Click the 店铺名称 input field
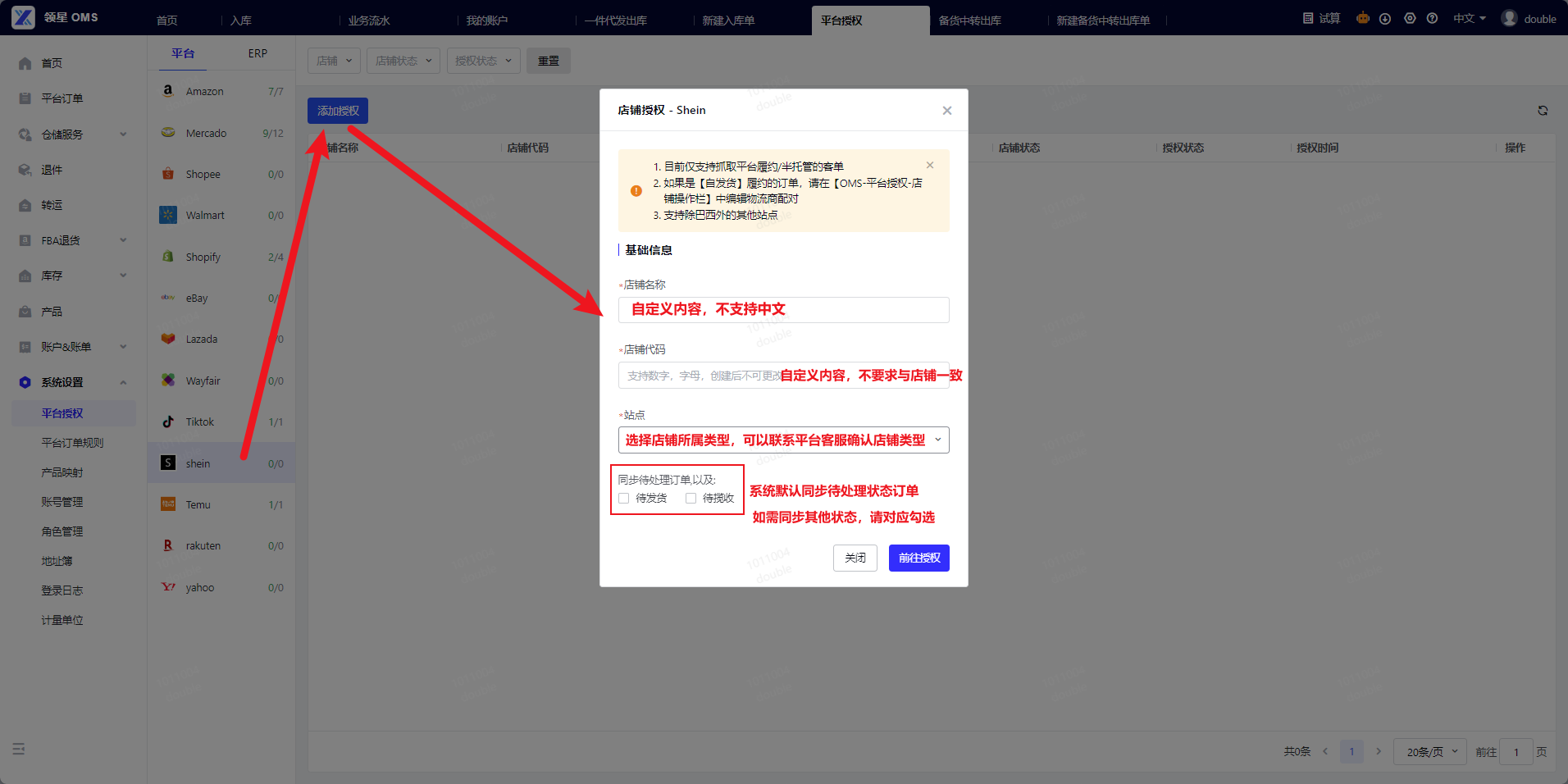Viewport: 1568px width, 784px height. pos(783,310)
